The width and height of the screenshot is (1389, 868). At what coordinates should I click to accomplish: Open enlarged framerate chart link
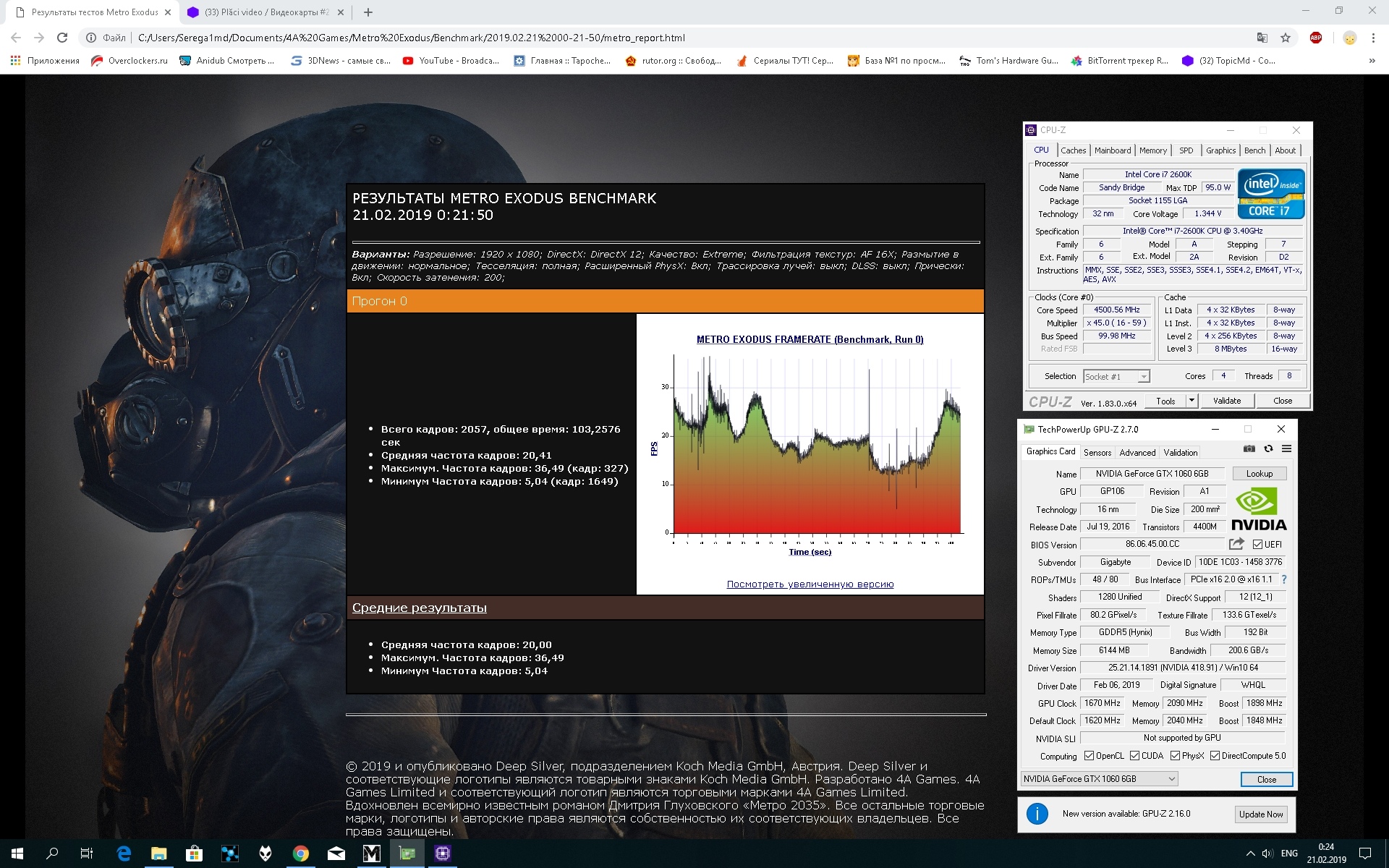(x=810, y=584)
